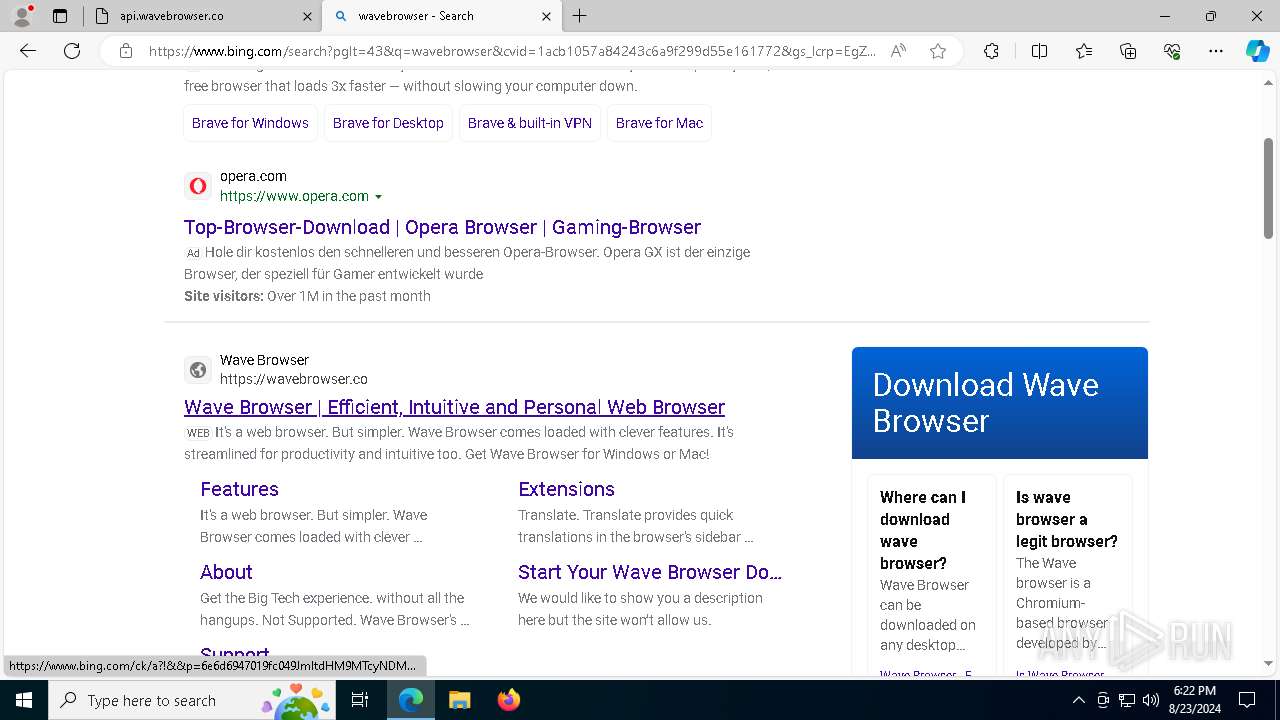
Task: Launch the Copilot sidebar icon
Action: click(x=1257, y=51)
